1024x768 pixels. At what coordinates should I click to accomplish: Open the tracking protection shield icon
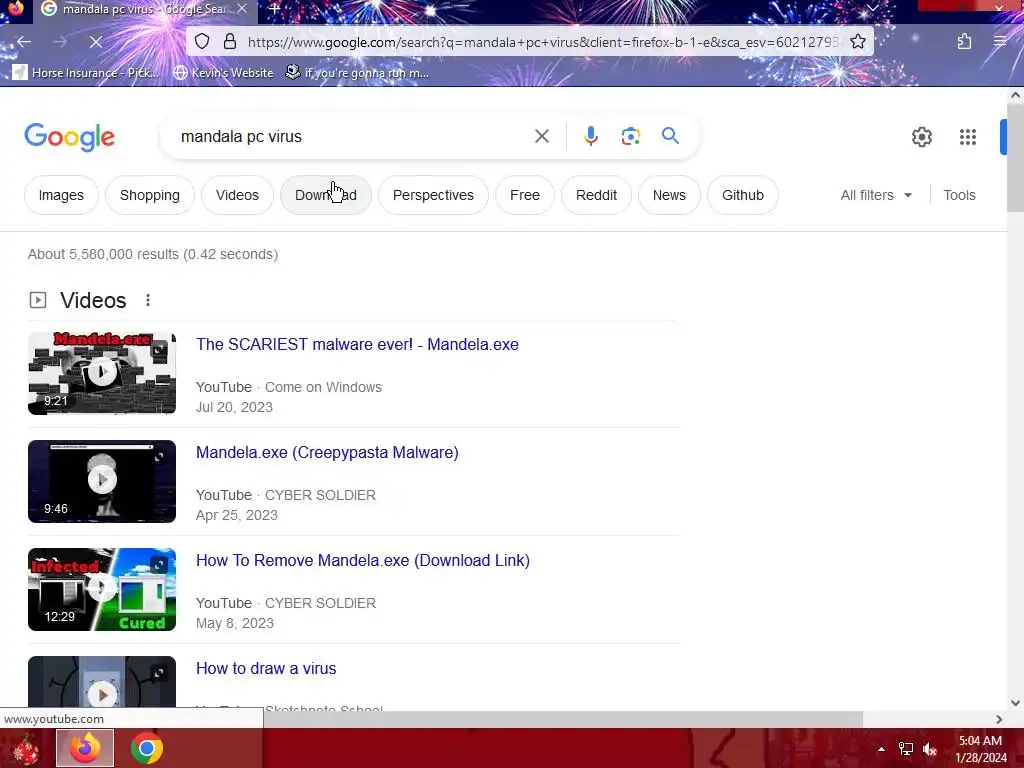coord(202,42)
